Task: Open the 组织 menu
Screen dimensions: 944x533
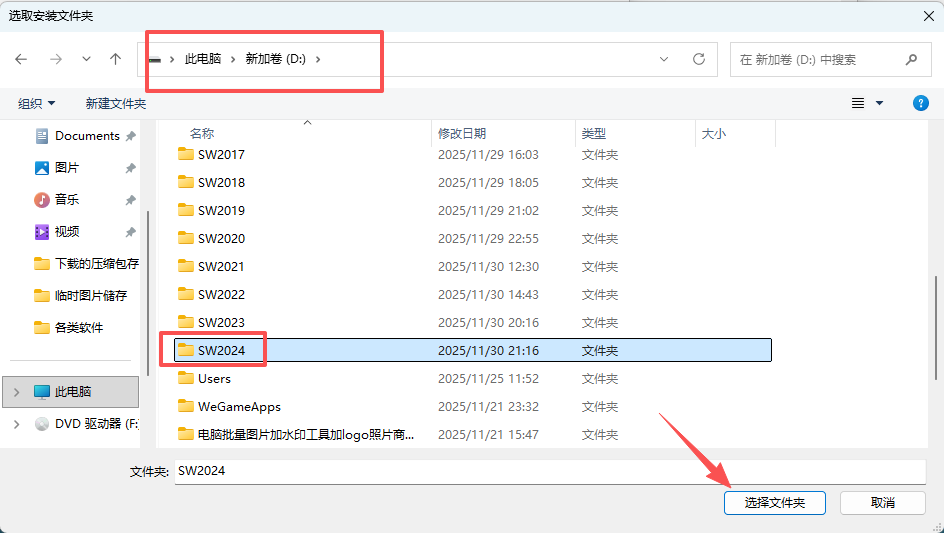Action: (37, 104)
